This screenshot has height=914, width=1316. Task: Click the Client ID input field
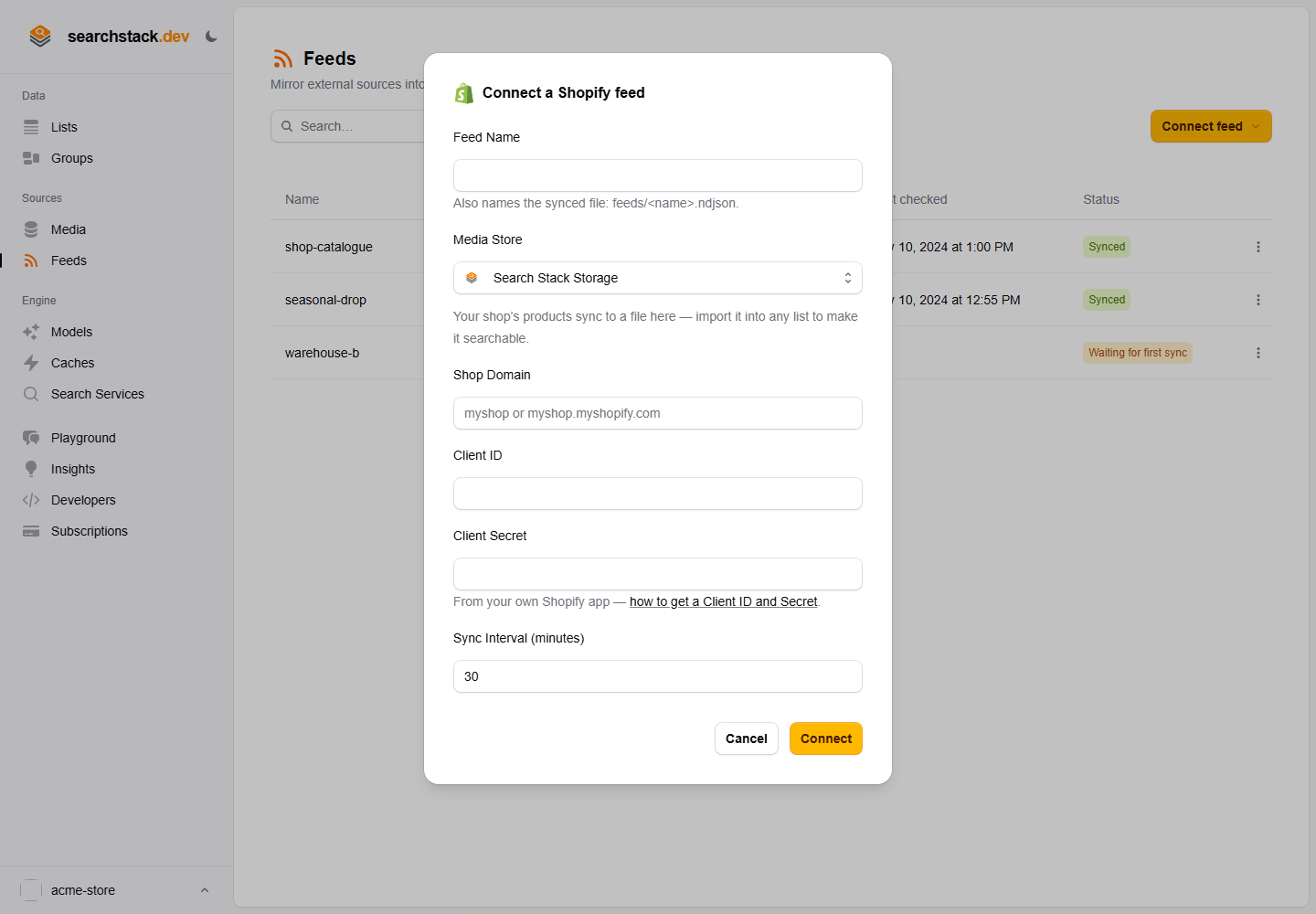tap(658, 494)
